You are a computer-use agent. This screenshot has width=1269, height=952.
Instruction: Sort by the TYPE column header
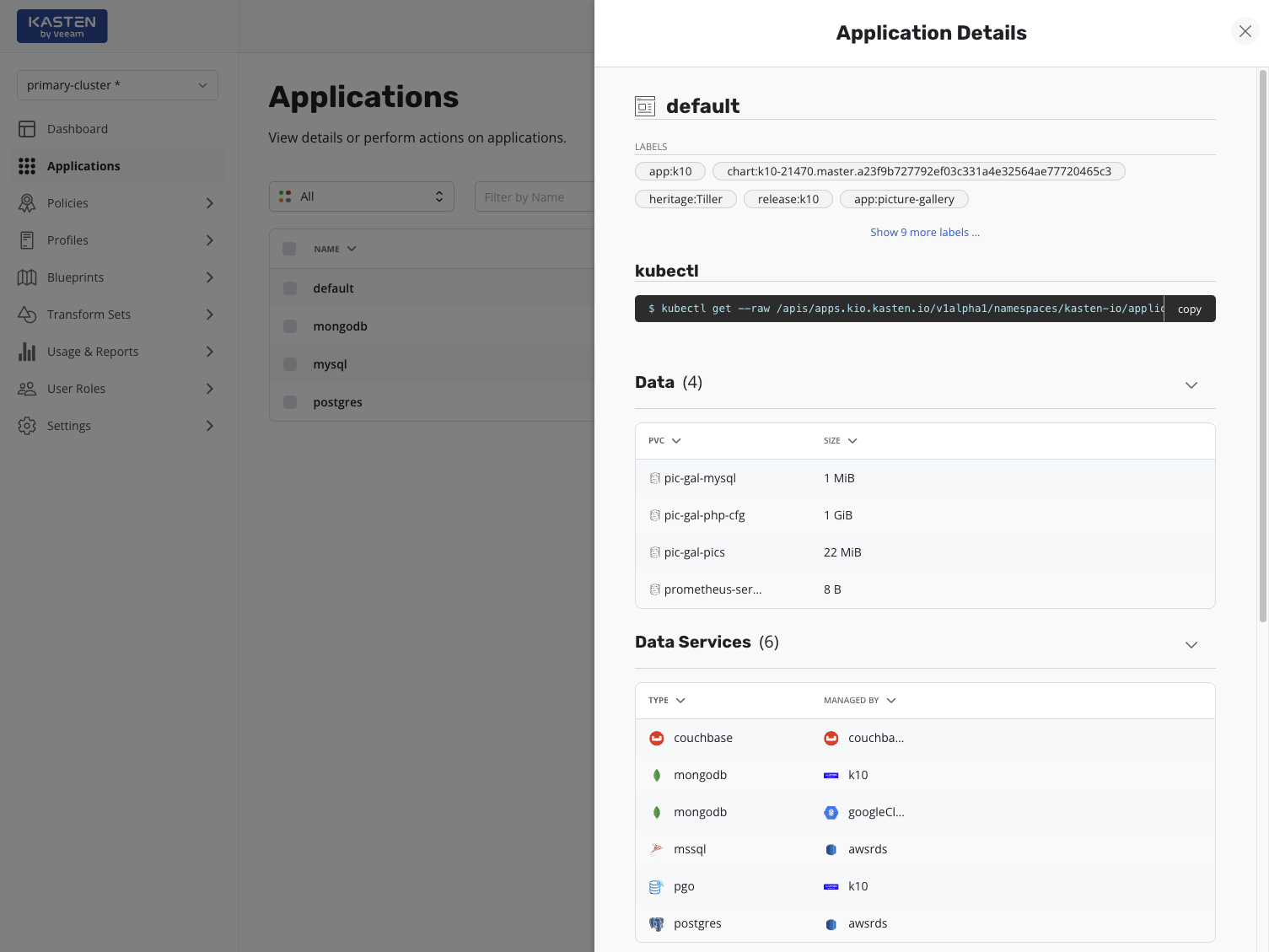click(x=667, y=701)
